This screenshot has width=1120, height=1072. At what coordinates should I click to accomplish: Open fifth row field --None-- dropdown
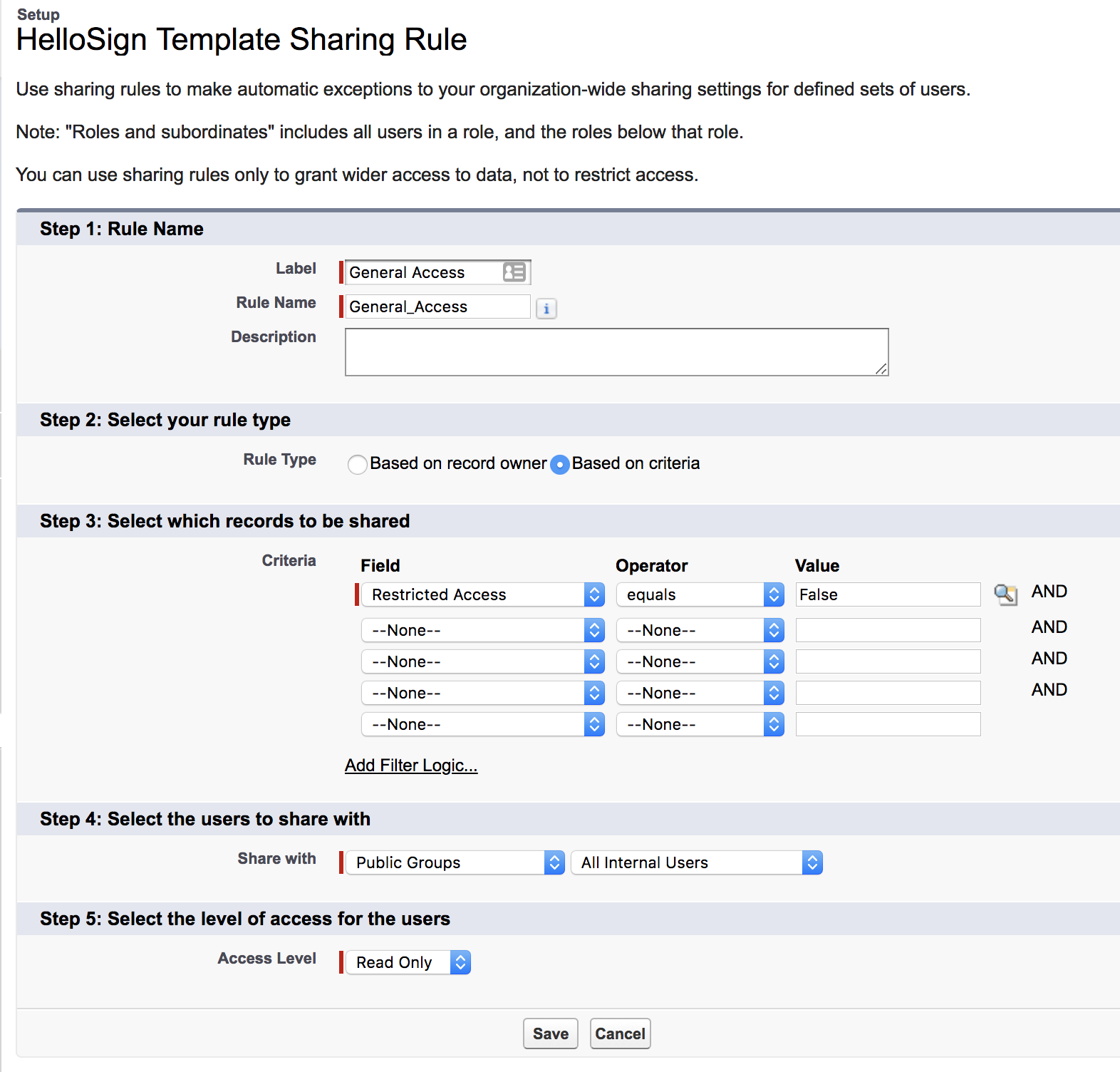[483, 724]
